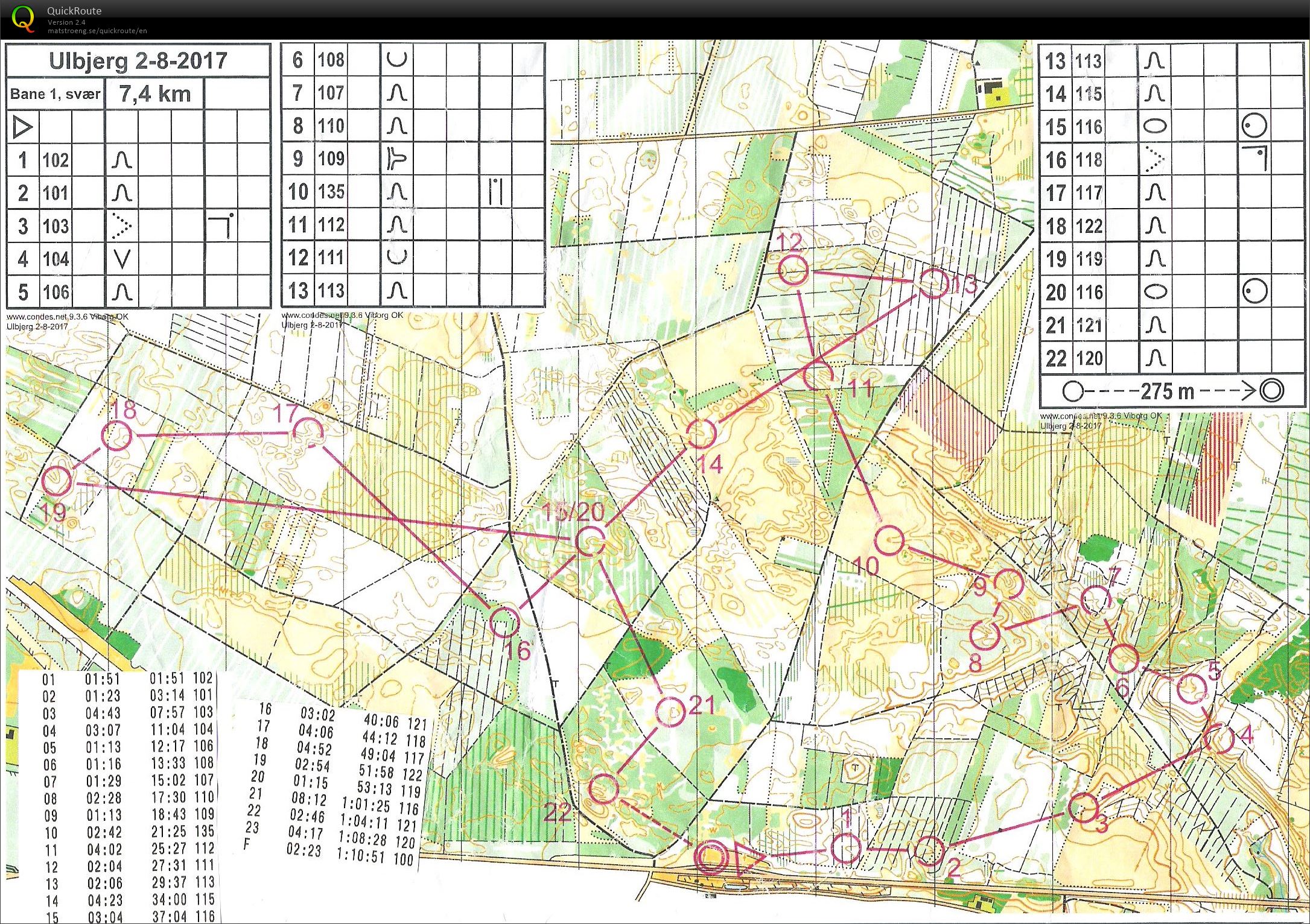
Task: Click the Version 2.4 label
Action: click(66, 22)
